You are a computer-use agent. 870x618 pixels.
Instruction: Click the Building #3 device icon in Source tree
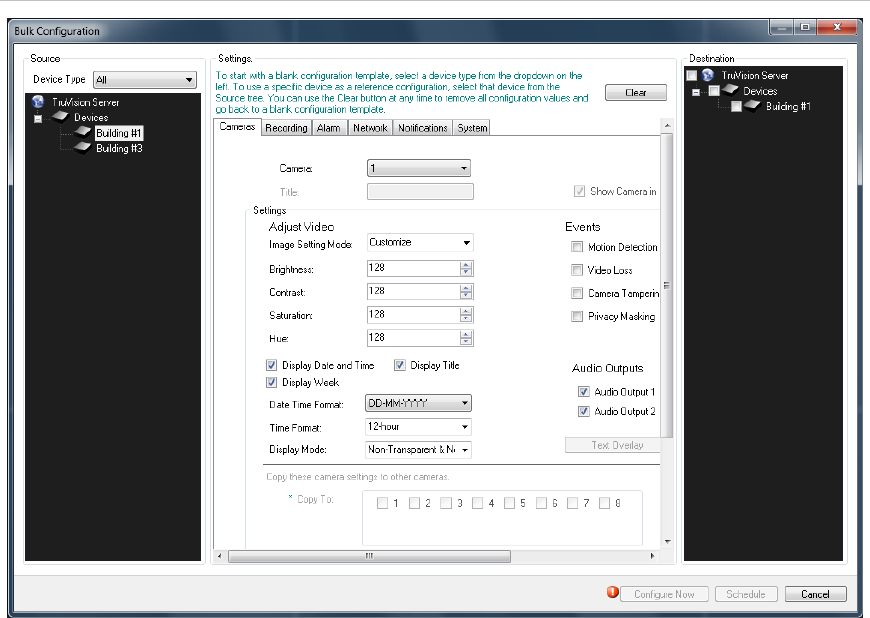82,148
